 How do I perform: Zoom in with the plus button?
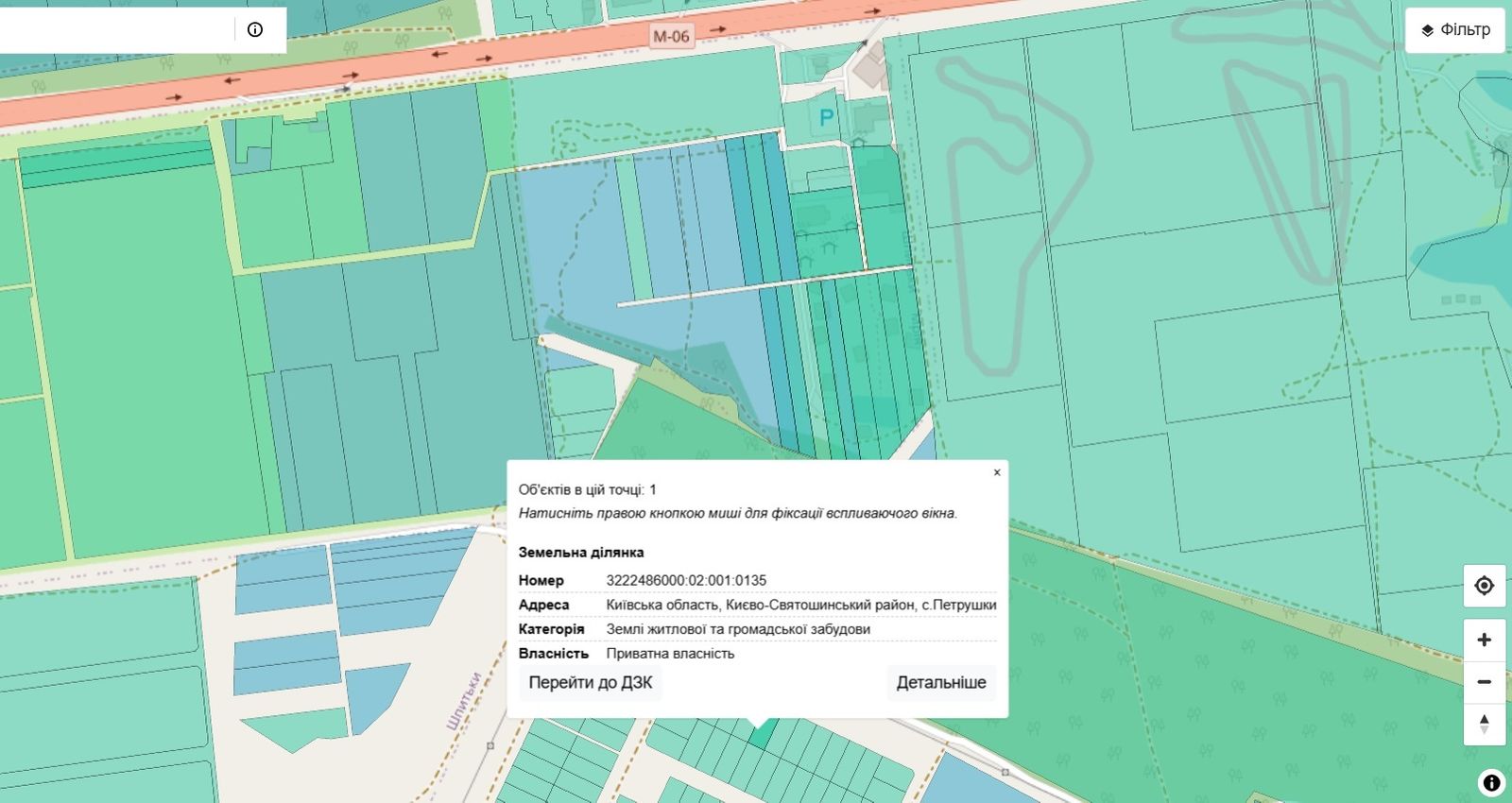[x=1484, y=641]
